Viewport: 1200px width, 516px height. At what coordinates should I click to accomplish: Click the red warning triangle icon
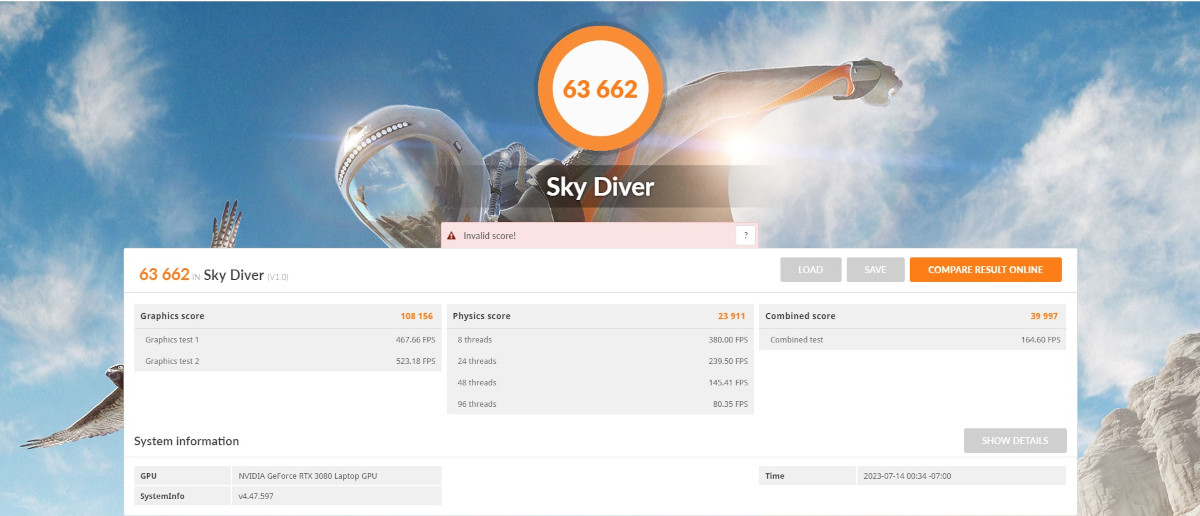coord(453,236)
